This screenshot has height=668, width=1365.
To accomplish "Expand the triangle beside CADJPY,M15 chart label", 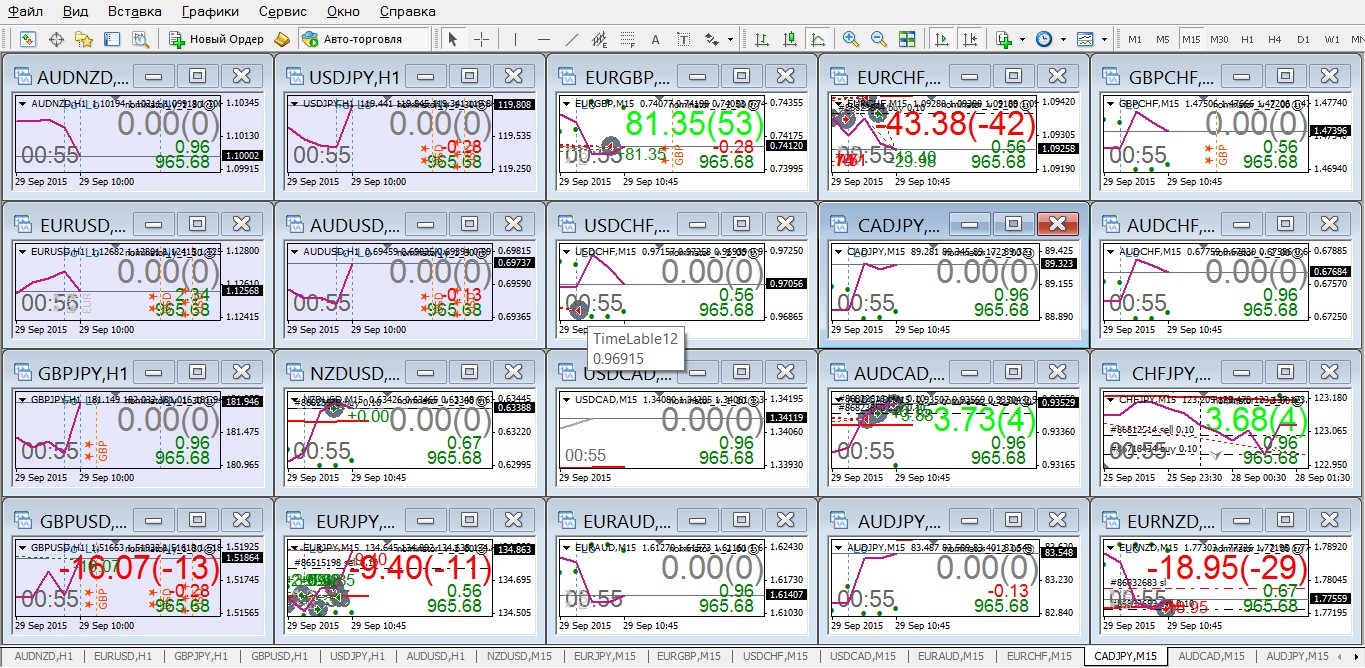I will (838, 251).
